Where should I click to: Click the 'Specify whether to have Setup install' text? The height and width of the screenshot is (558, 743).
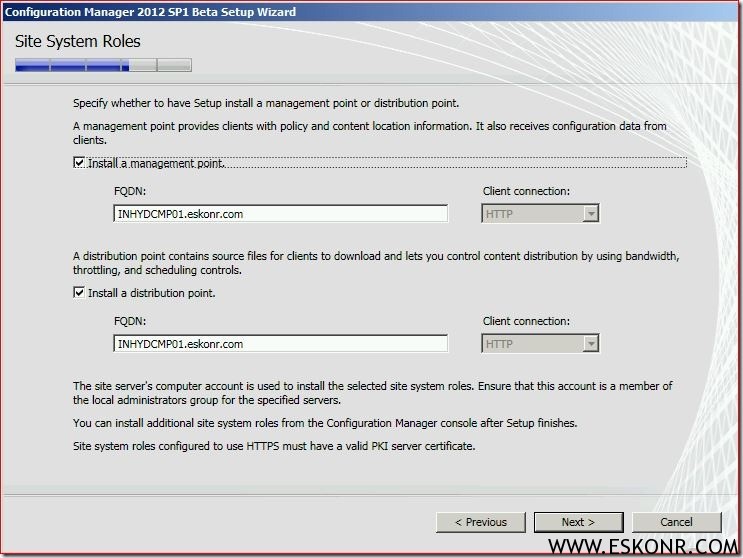tap(266, 103)
